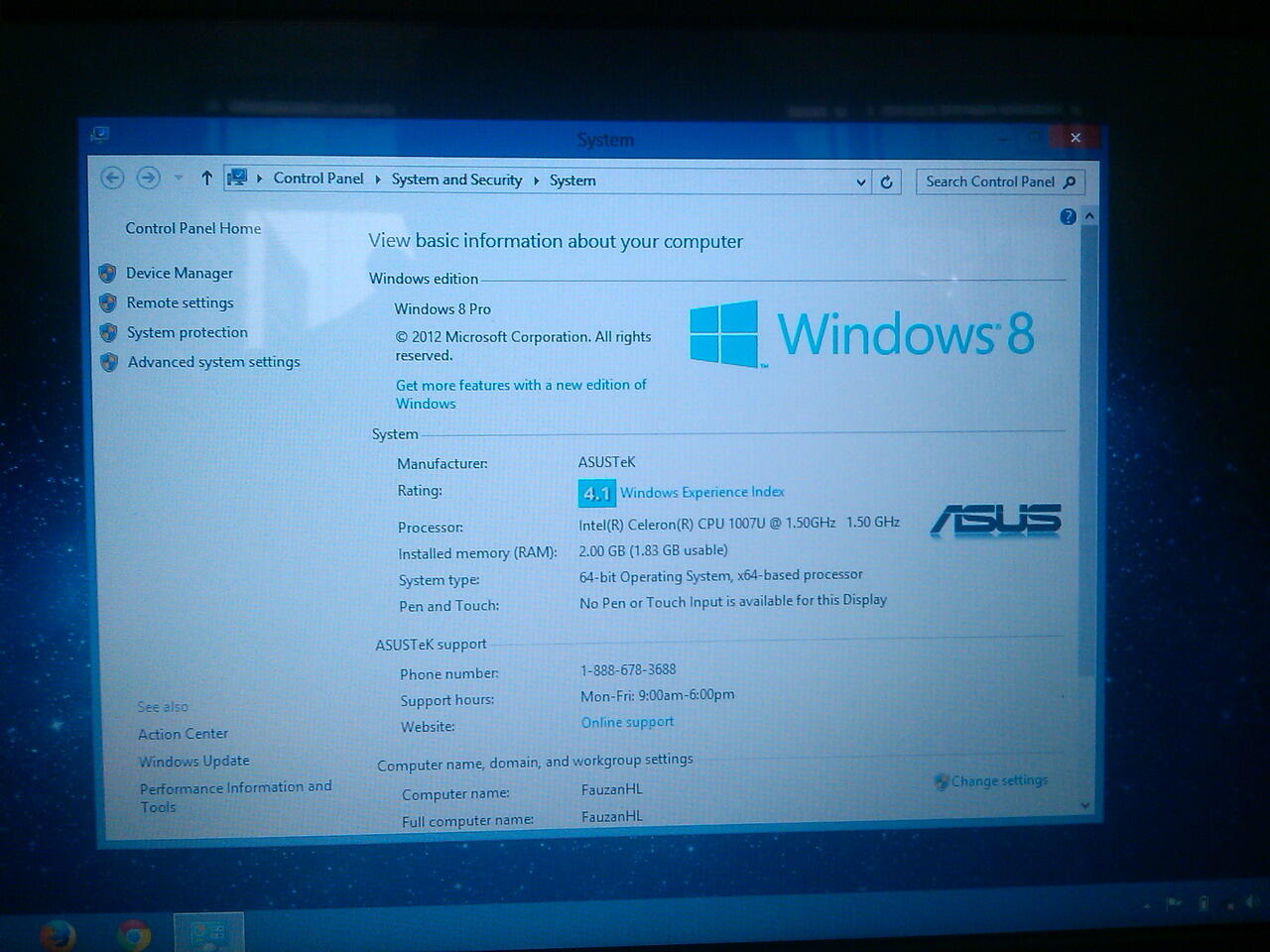This screenshot has width=1270, height=952.
Task: Click the battery icon in system tray
Action: pyautogui.click(x=1203, y=903)
